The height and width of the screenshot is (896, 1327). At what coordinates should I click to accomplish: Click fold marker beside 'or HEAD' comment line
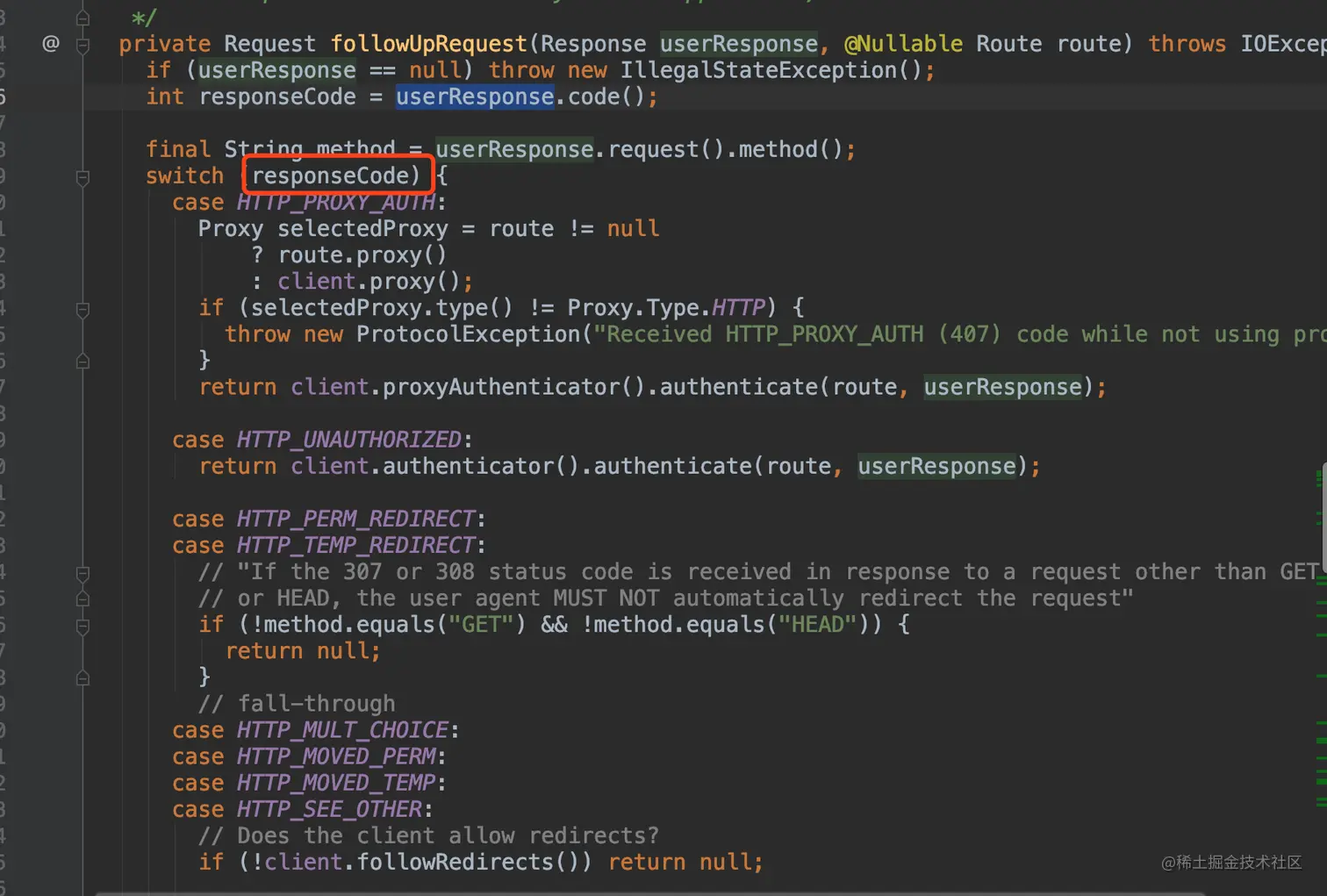tap(82, 599)
